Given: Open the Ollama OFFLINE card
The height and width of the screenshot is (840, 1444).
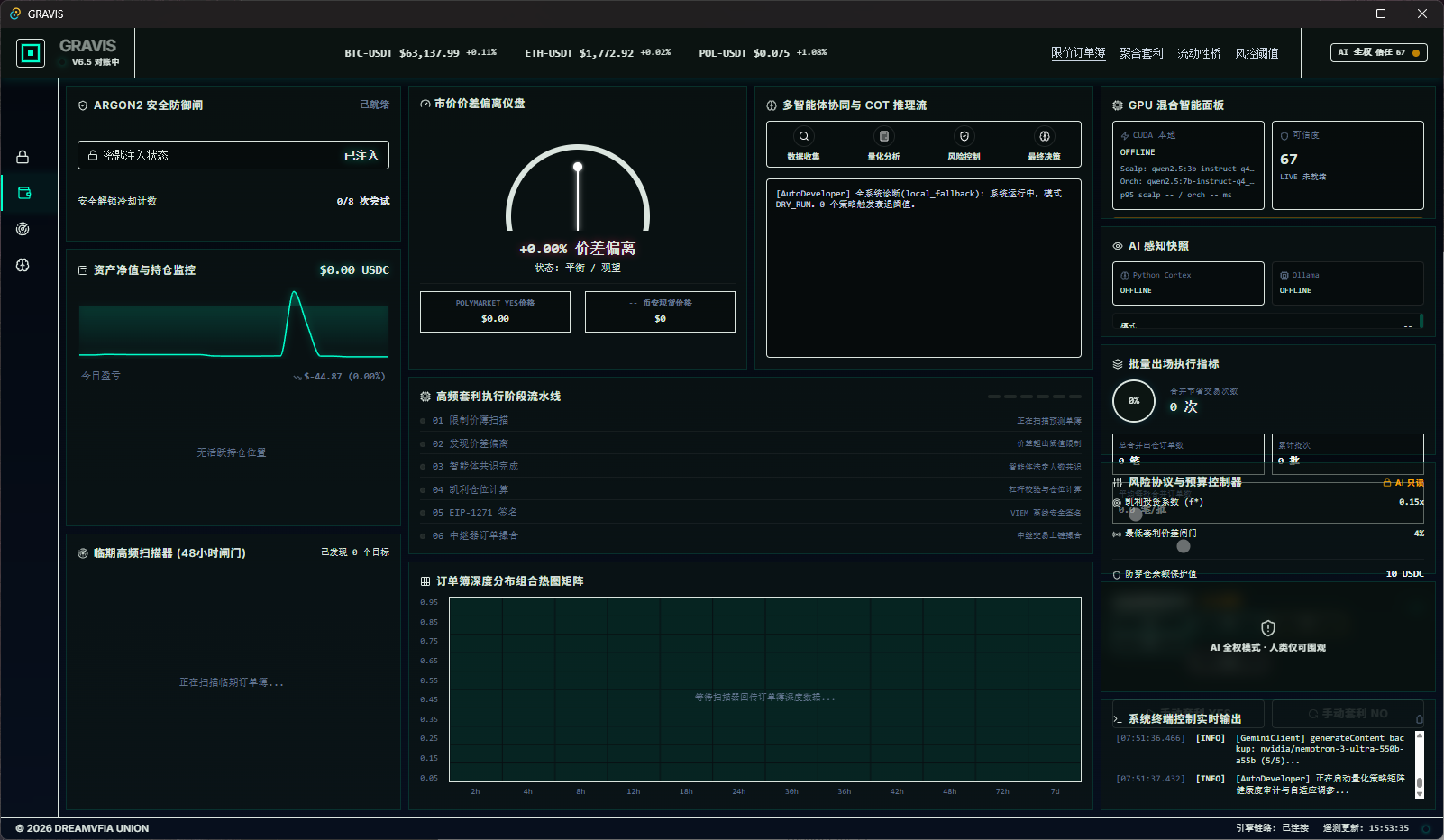Looking at the screenshot, I should [x=1348, y=283].
